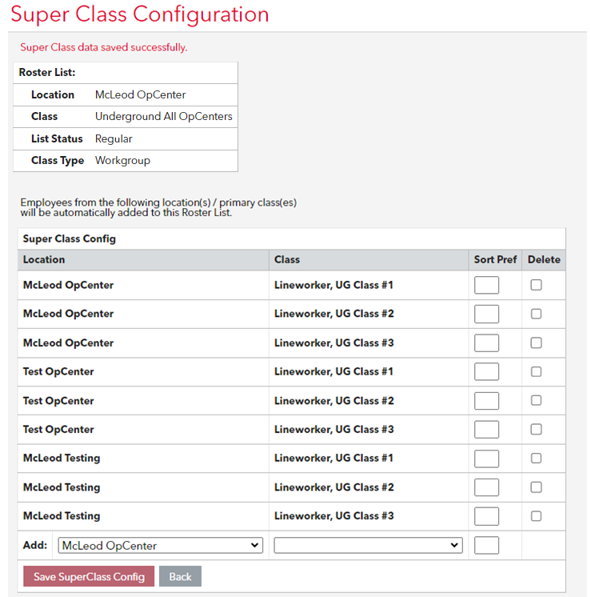Check Delete for McLeod OpCenter UG Class #3
590x597 pixels.
[536, 343]
